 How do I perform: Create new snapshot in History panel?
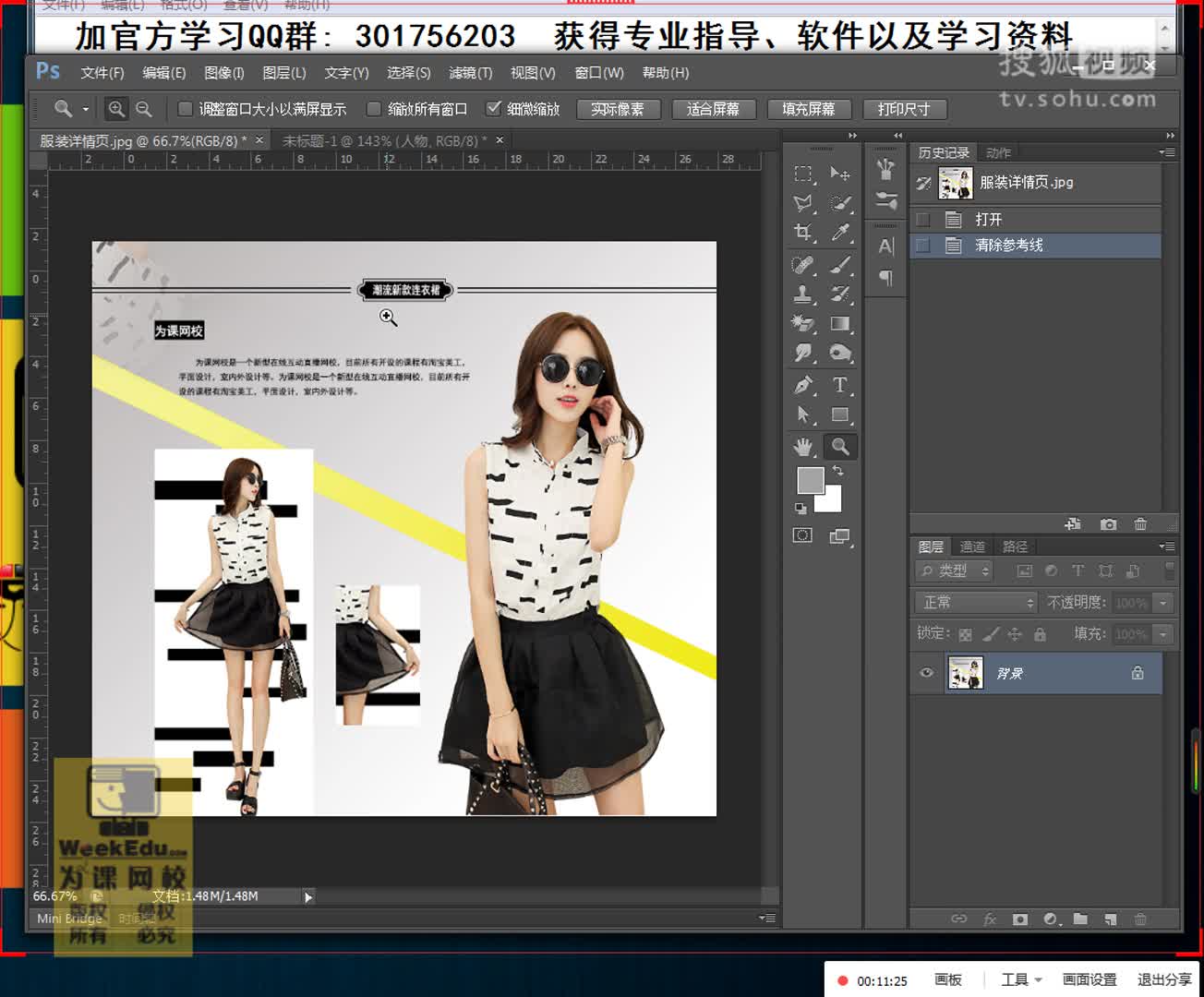(1108, 524)
